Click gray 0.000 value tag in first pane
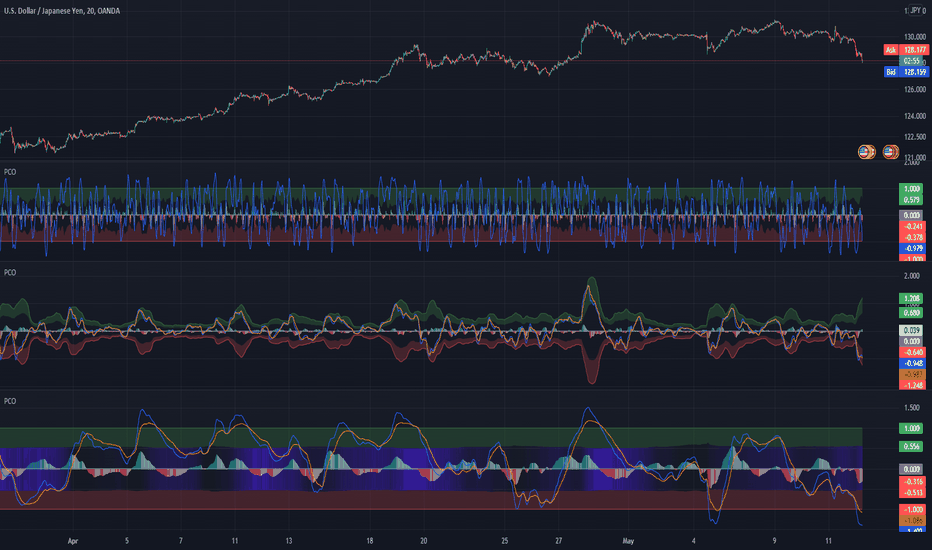 [912, 215]
